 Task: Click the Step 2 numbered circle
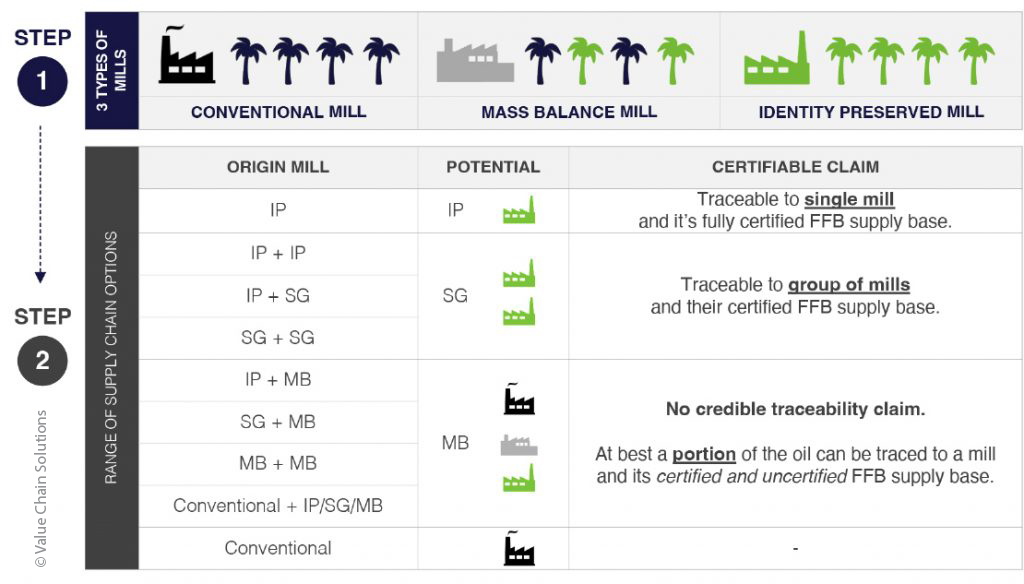42,361
